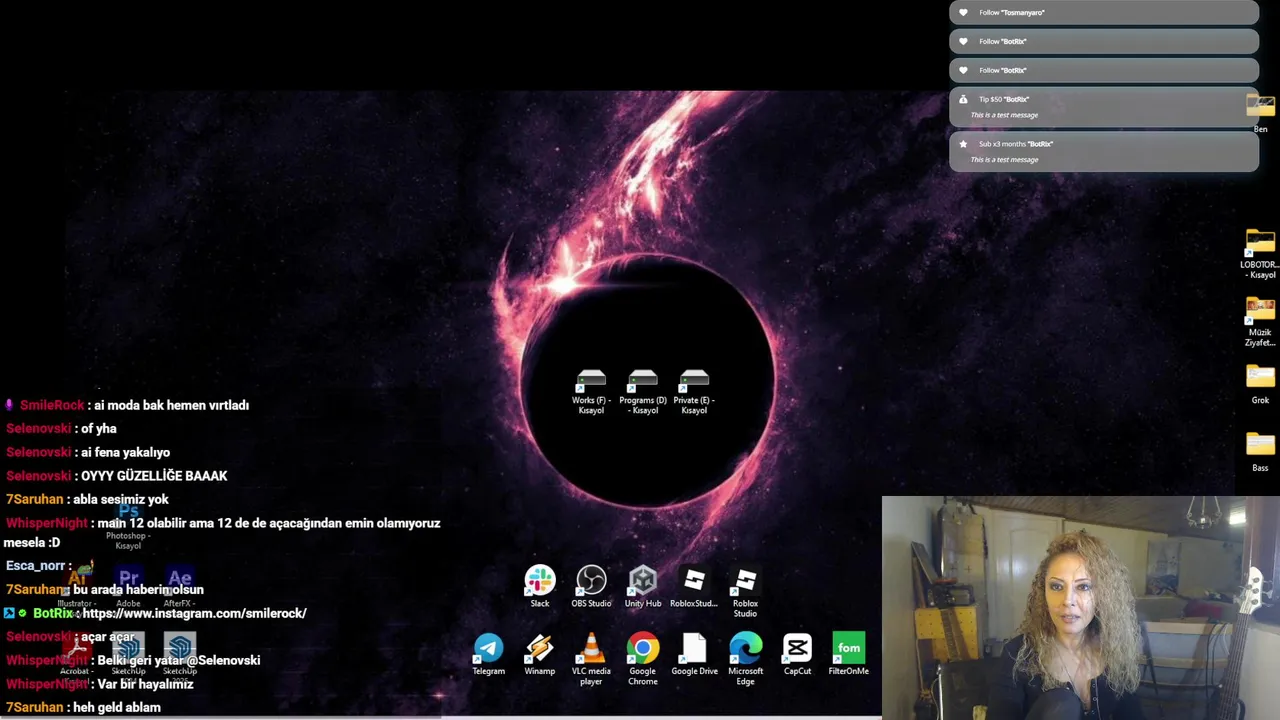The height and width of the screenshot is (720, 1280).
Task: Click the emote in Esca_norr's chat message
Action: [x=83, y=567]
